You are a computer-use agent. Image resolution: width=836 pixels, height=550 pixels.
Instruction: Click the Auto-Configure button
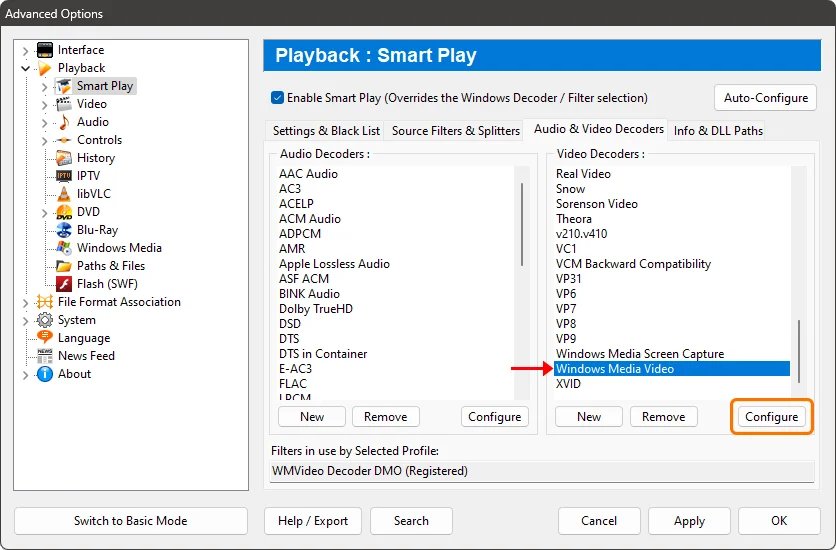[766, 98]
